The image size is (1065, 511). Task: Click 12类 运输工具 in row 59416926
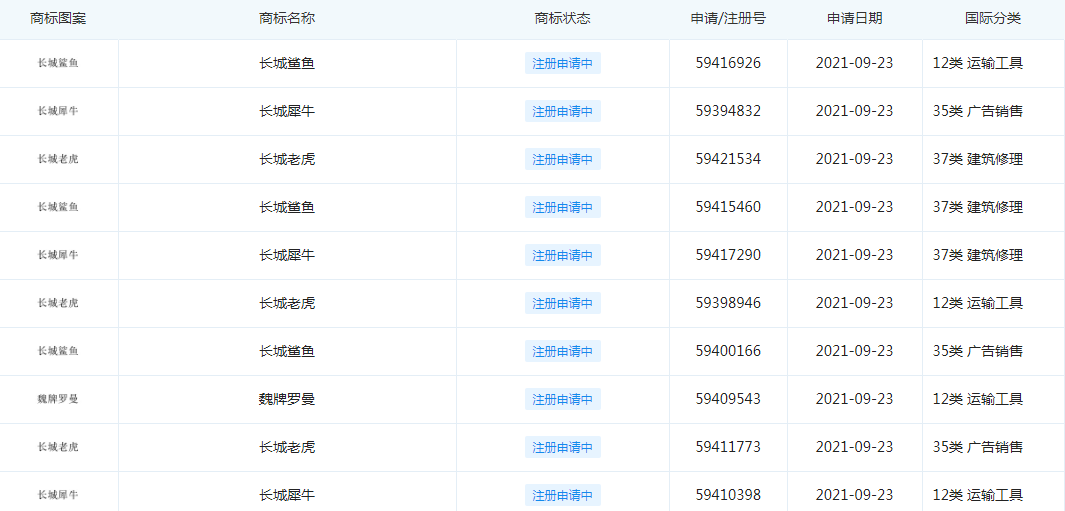978,63
